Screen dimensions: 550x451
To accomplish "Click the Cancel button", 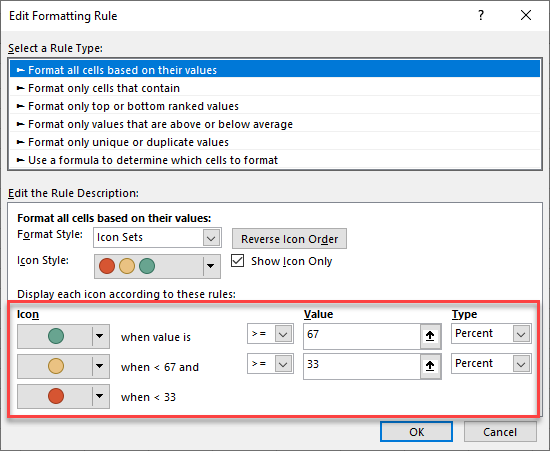I will point(500,432).
